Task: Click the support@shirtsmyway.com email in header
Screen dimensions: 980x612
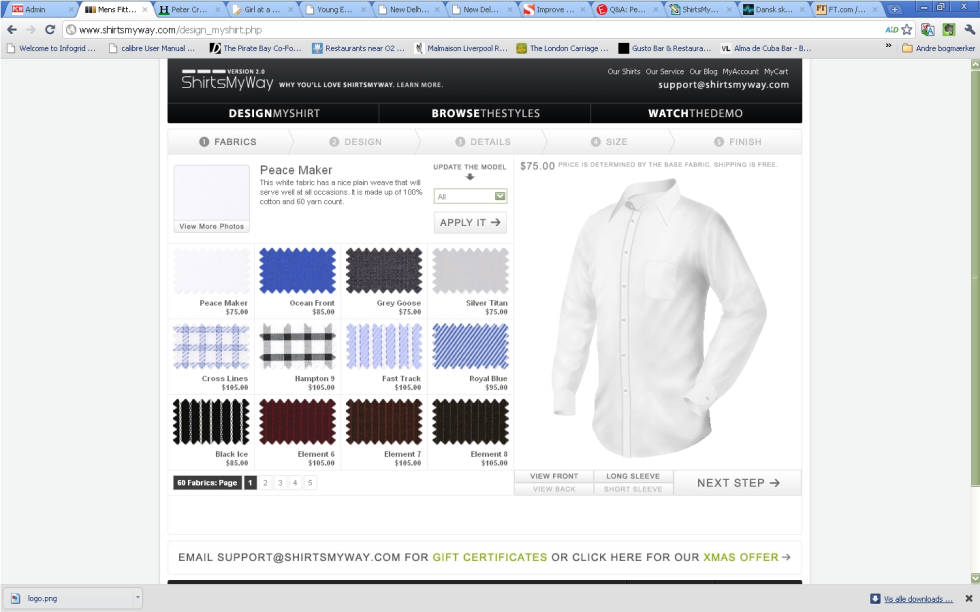Action: [723, 85]
